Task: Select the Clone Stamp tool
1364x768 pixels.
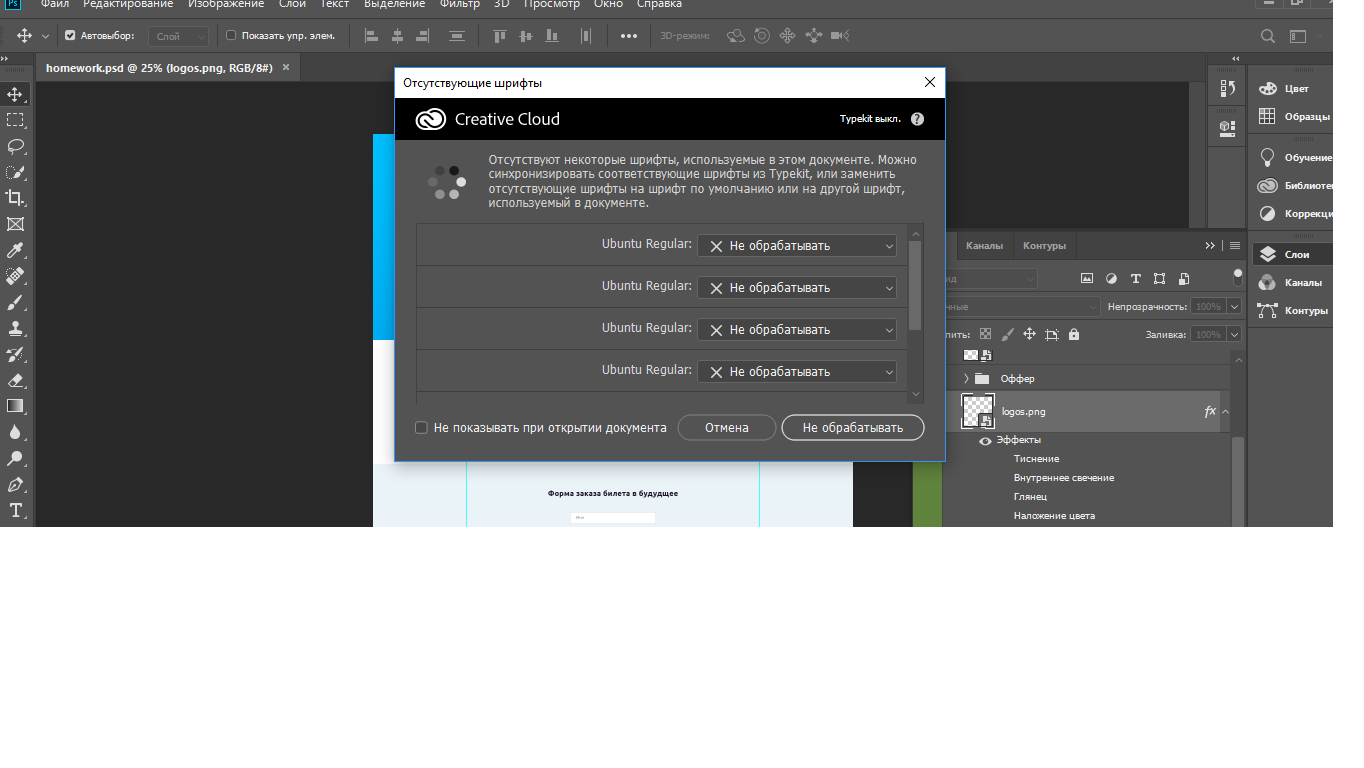Action: click(15, 328)
